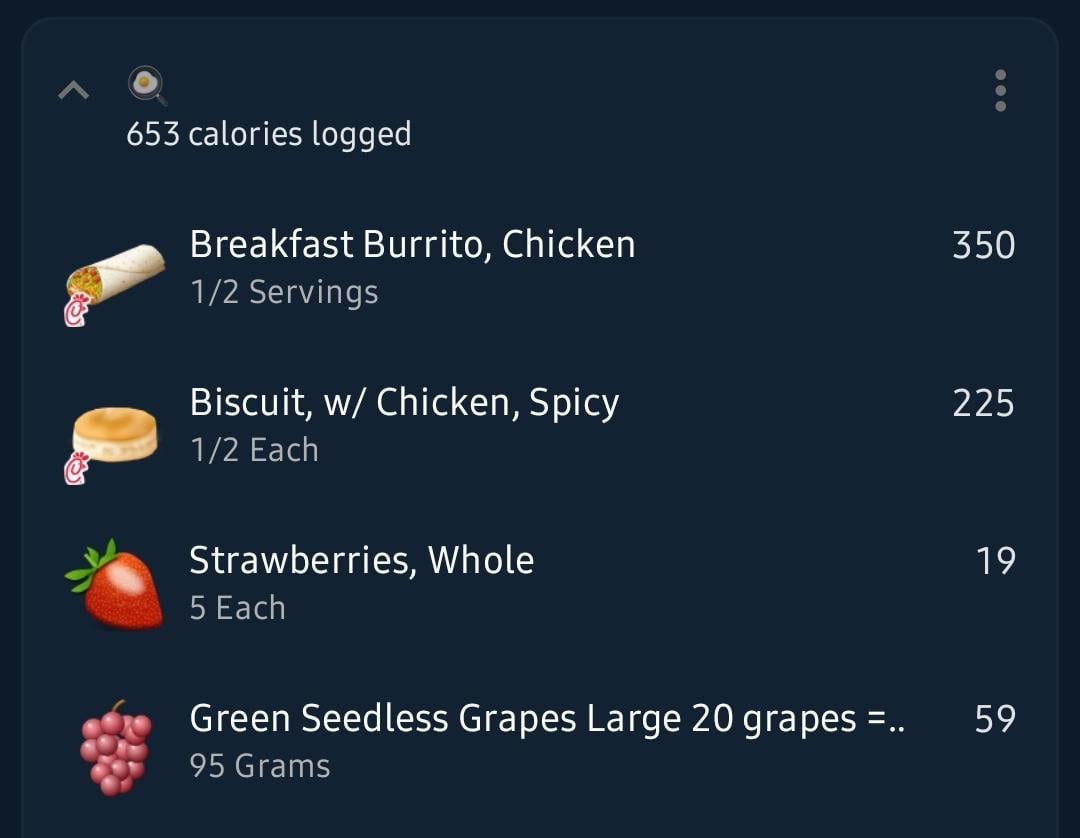Open Breakfast Burrito, Chicken entry
Screen dimensions: 1080x838
coord(540,269)
